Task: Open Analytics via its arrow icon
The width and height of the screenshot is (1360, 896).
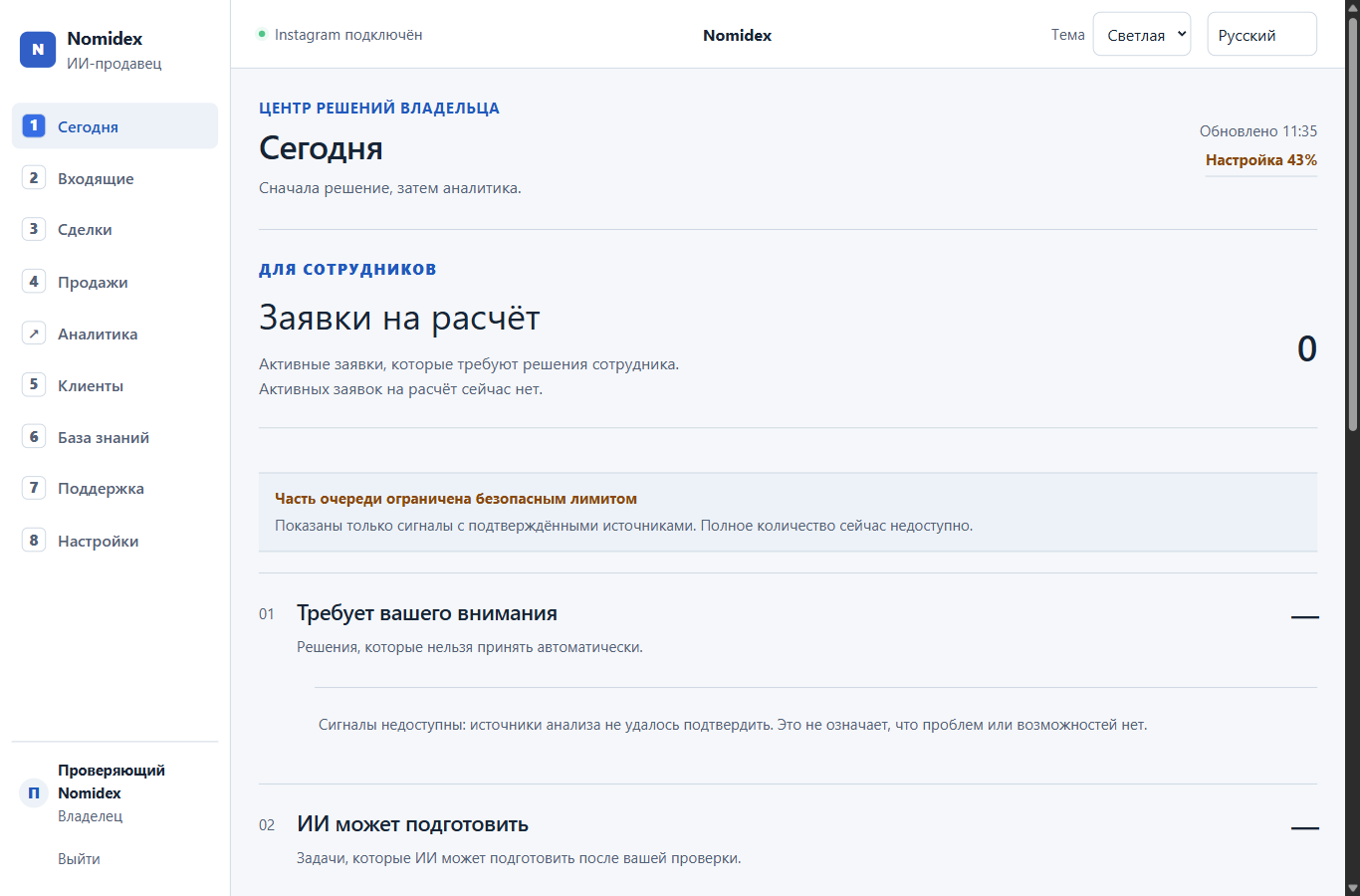Action: coord(34,334)
